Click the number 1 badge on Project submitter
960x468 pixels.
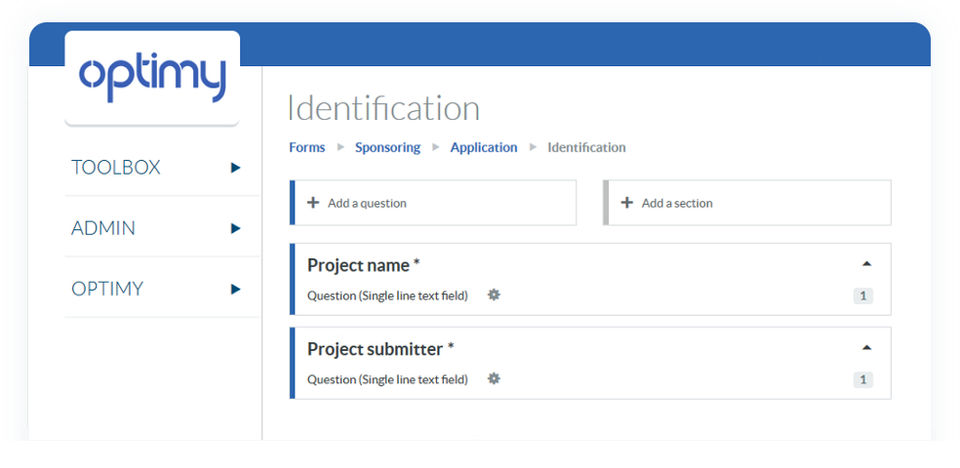click(863, 380)
